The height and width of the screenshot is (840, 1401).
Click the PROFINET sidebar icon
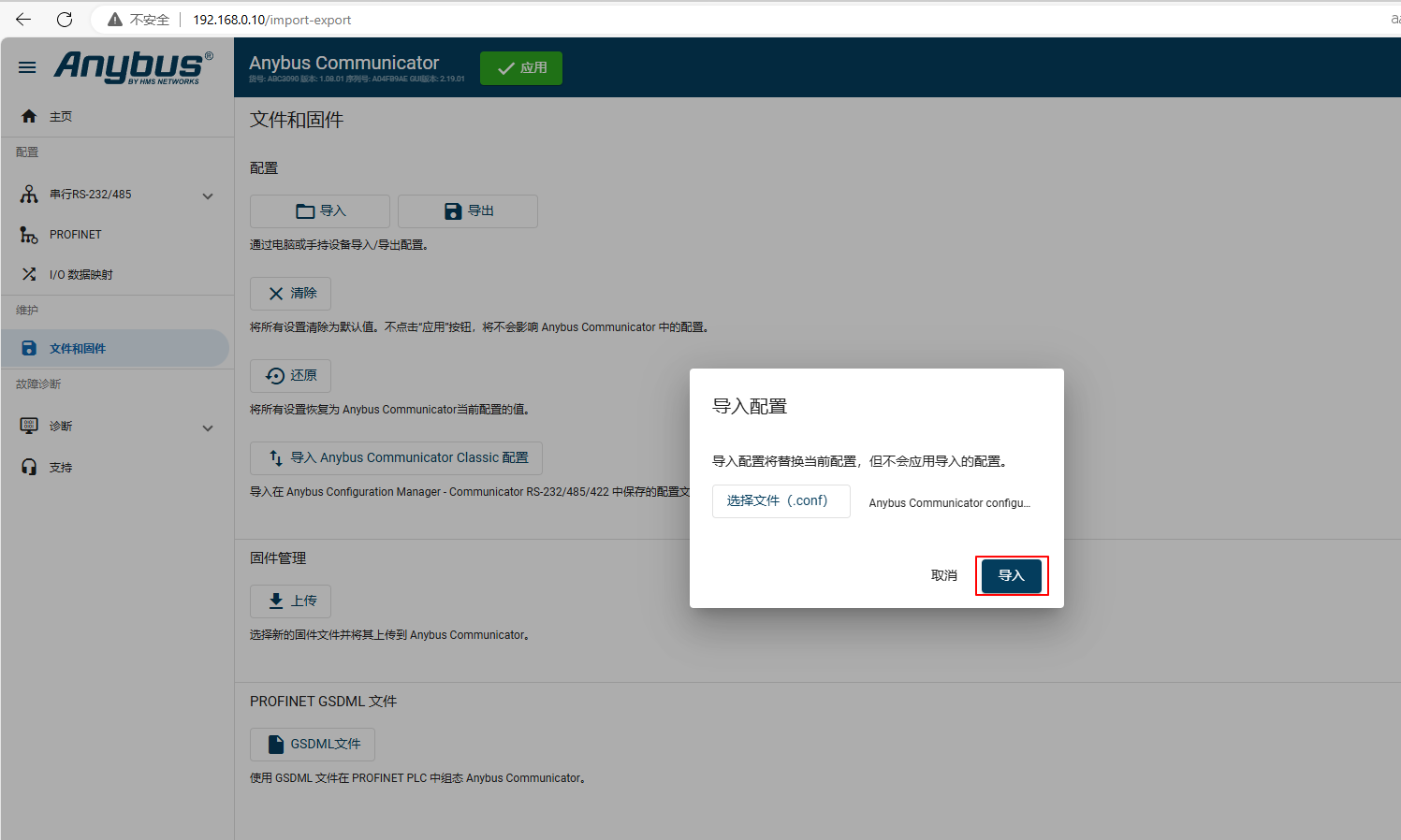pos(29,235)
